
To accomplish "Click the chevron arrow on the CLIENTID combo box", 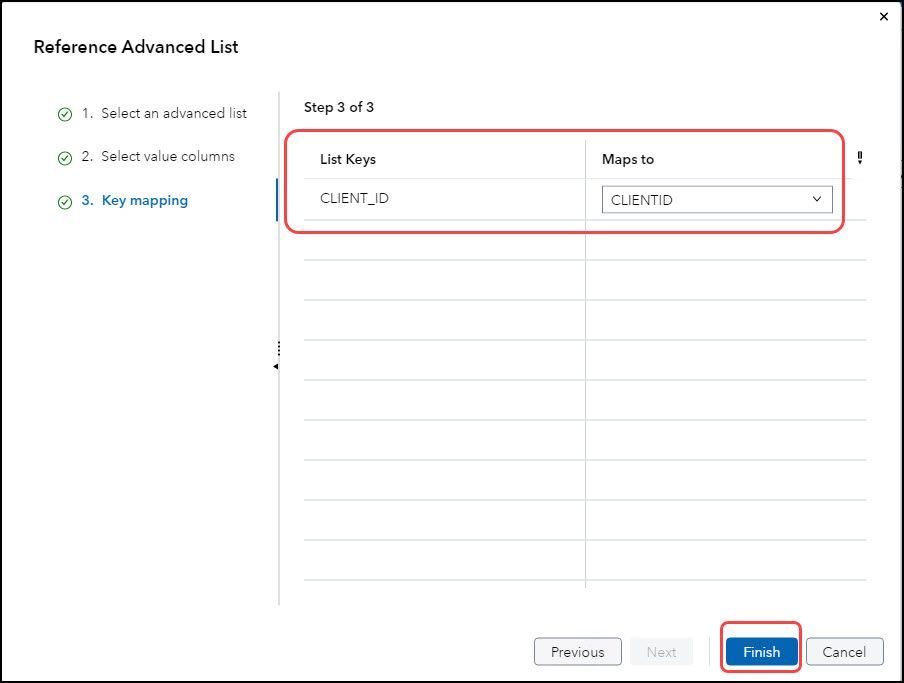I will [x=818, y=199].
